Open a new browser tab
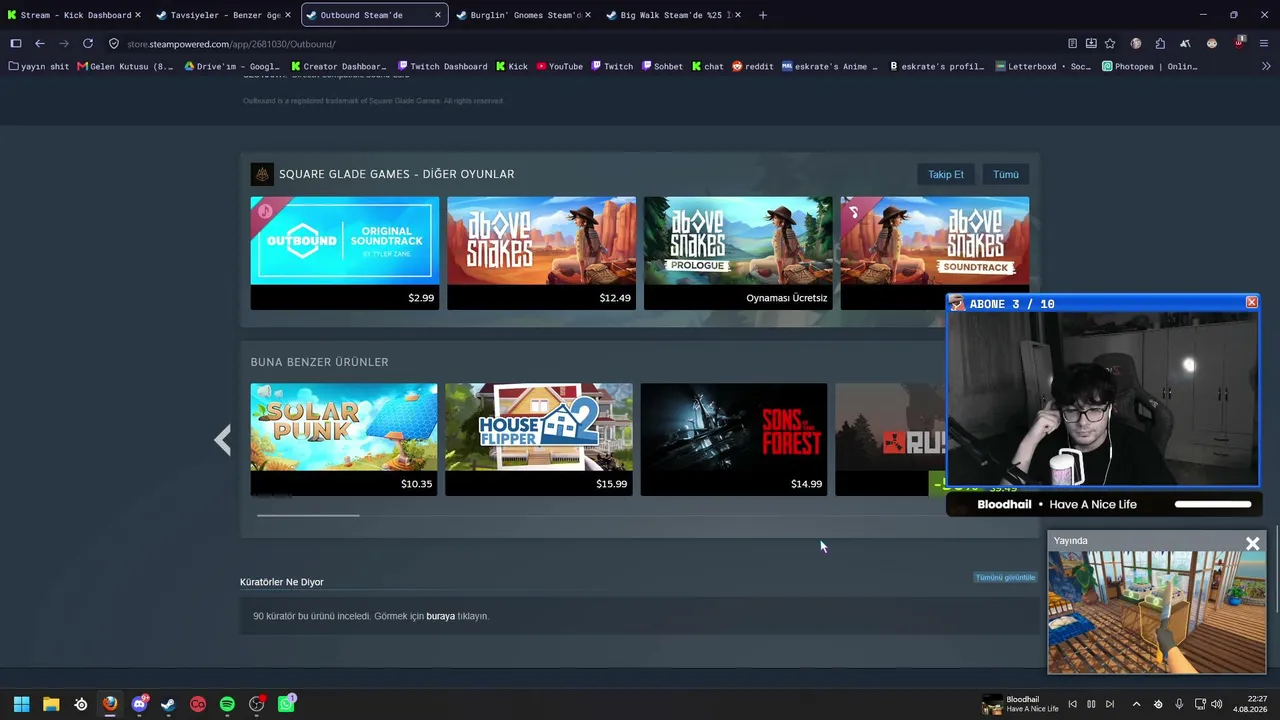The image size is (1280, 720). (763, 15)
